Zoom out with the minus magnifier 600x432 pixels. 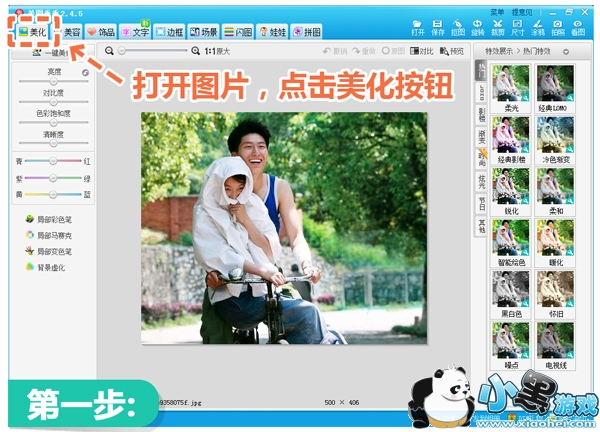[x=109, y=51]
